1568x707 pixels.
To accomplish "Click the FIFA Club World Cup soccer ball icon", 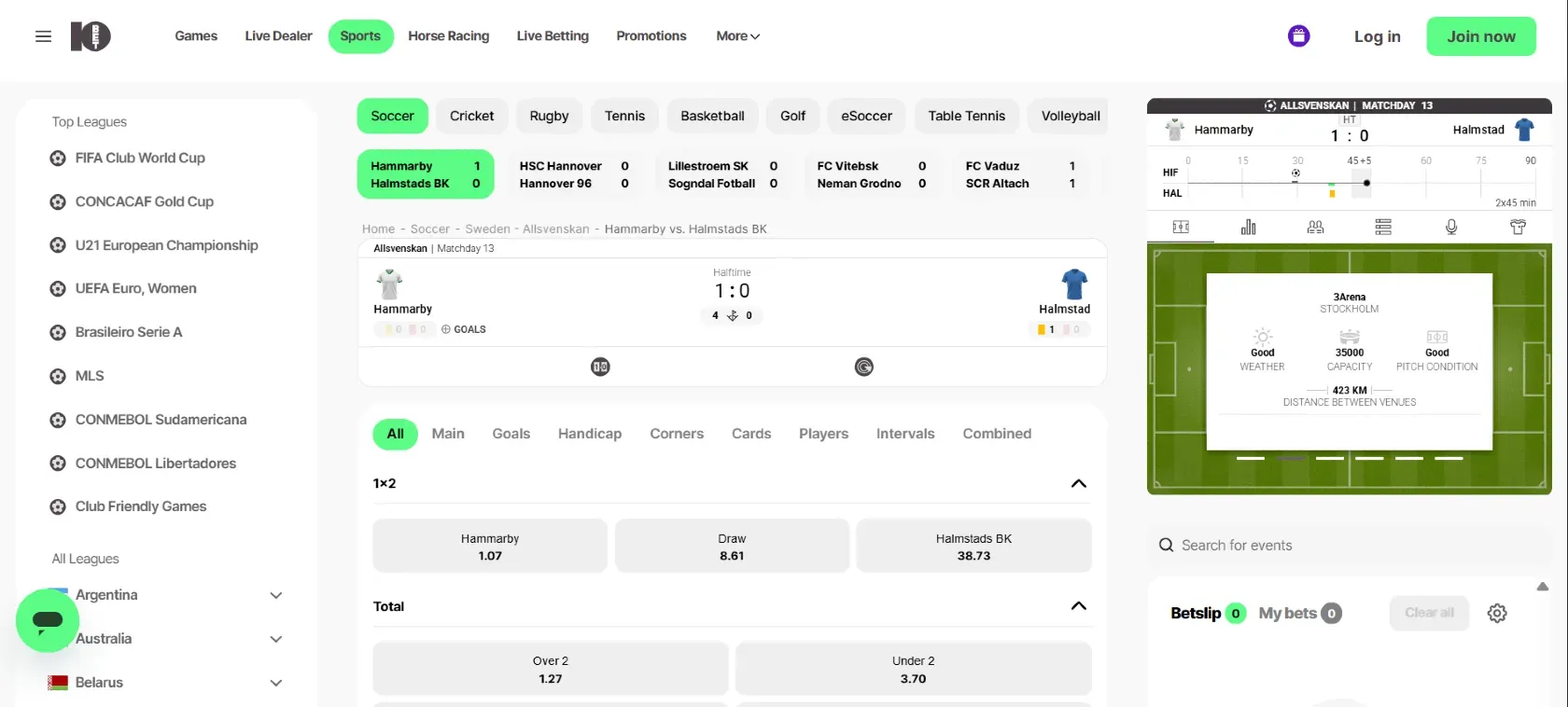I will pyautogui.click(x=58, y=159).
